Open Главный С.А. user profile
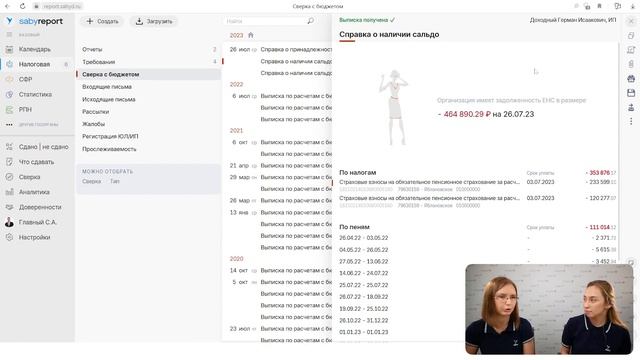Image resolution: width=640 pixels, height=360 pixels. pyautogui.click(x=37, y=222)
